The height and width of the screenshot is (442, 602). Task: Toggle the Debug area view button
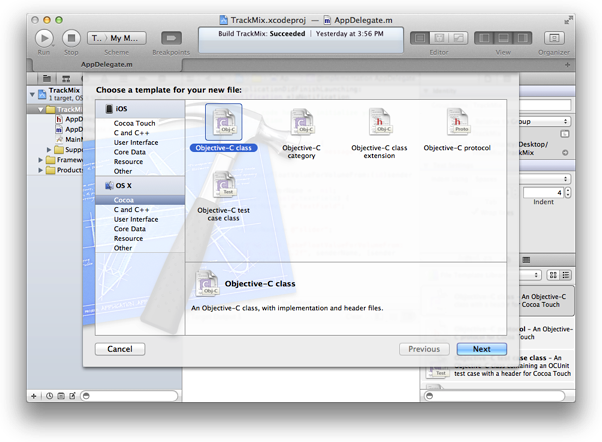[503, 38]
